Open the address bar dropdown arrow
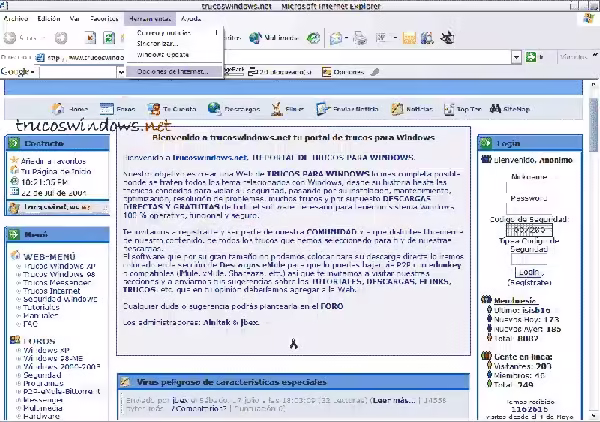The image size is (600, 422). (516, 57)
